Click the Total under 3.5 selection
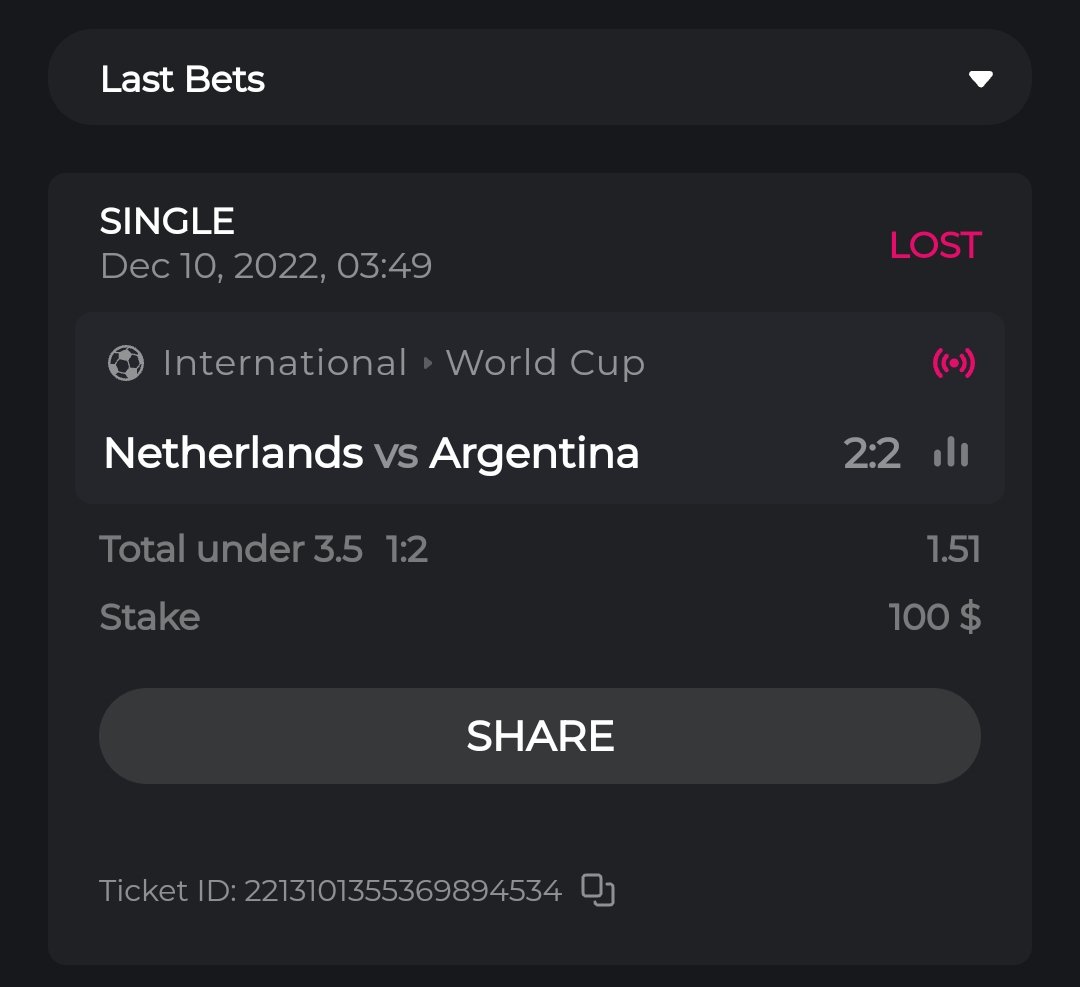The image size is (1080, 987). pyautogui.click(x=231, y=549)
